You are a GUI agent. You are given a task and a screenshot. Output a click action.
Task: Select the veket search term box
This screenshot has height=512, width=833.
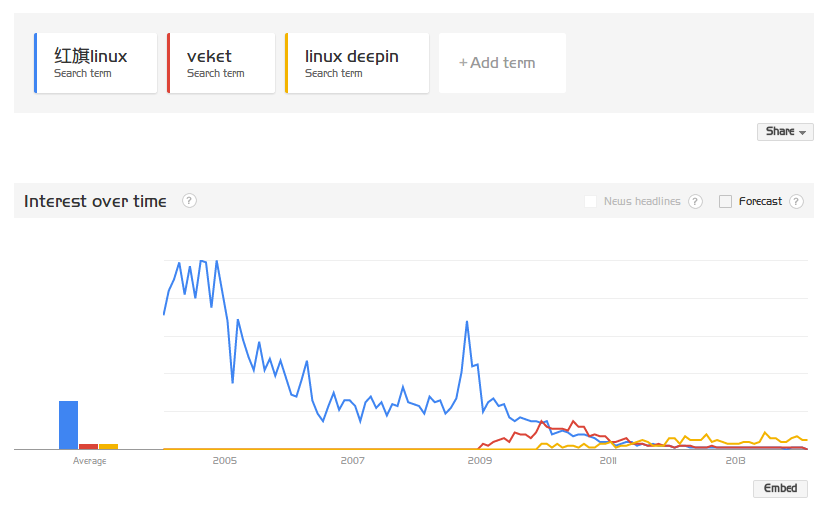221,63
